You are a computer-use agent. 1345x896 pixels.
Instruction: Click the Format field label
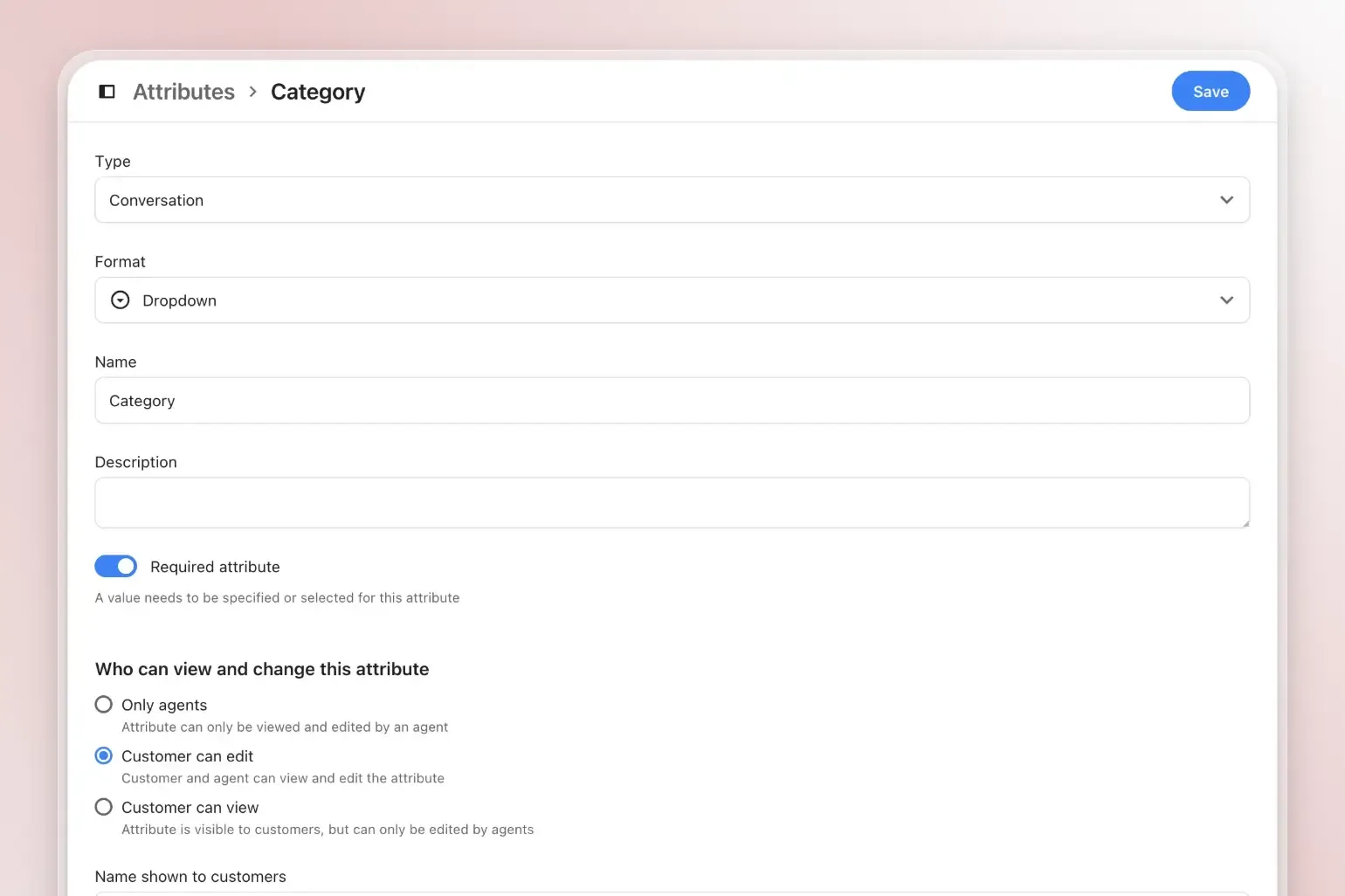[121, 262]
